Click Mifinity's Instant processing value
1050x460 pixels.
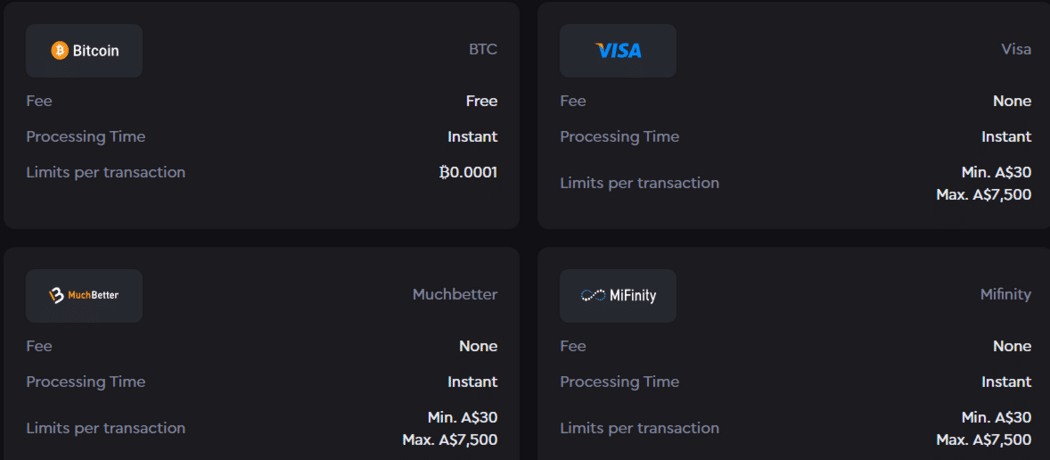coord(1006,382)
